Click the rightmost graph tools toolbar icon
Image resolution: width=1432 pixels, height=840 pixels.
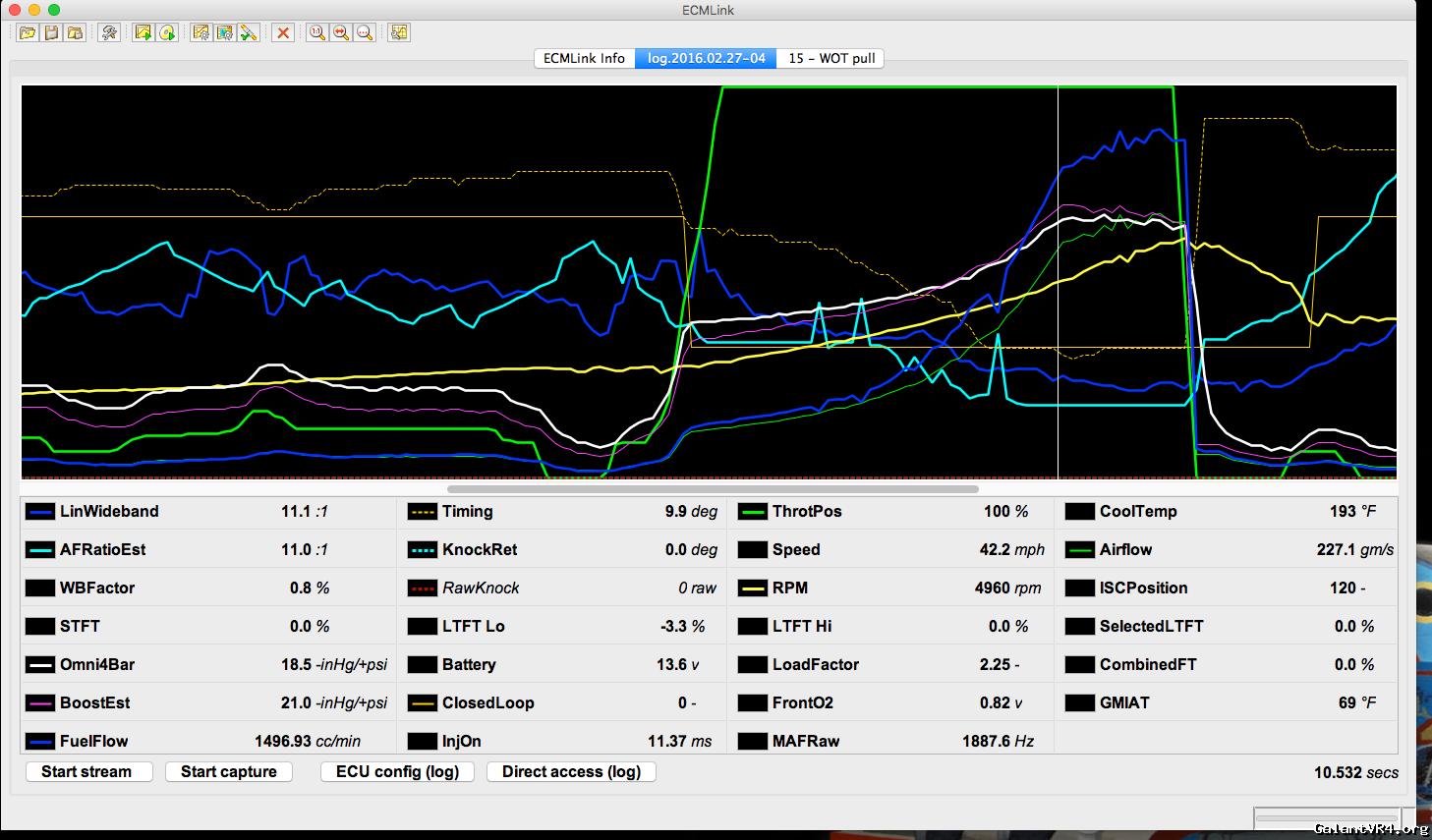[398, 32]
